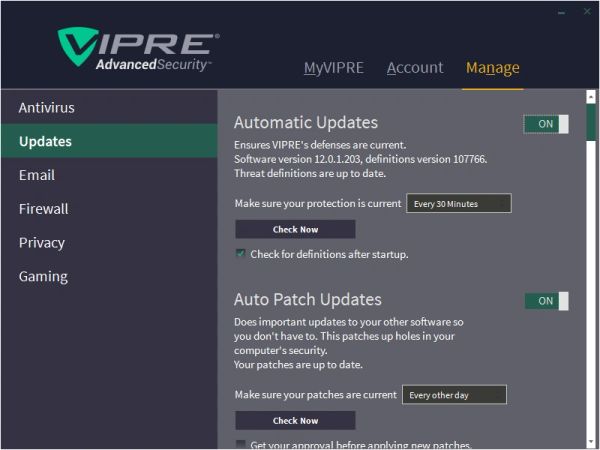Select the Manage tab
This screenshot has height=450, width=600.
click(492, 68)
